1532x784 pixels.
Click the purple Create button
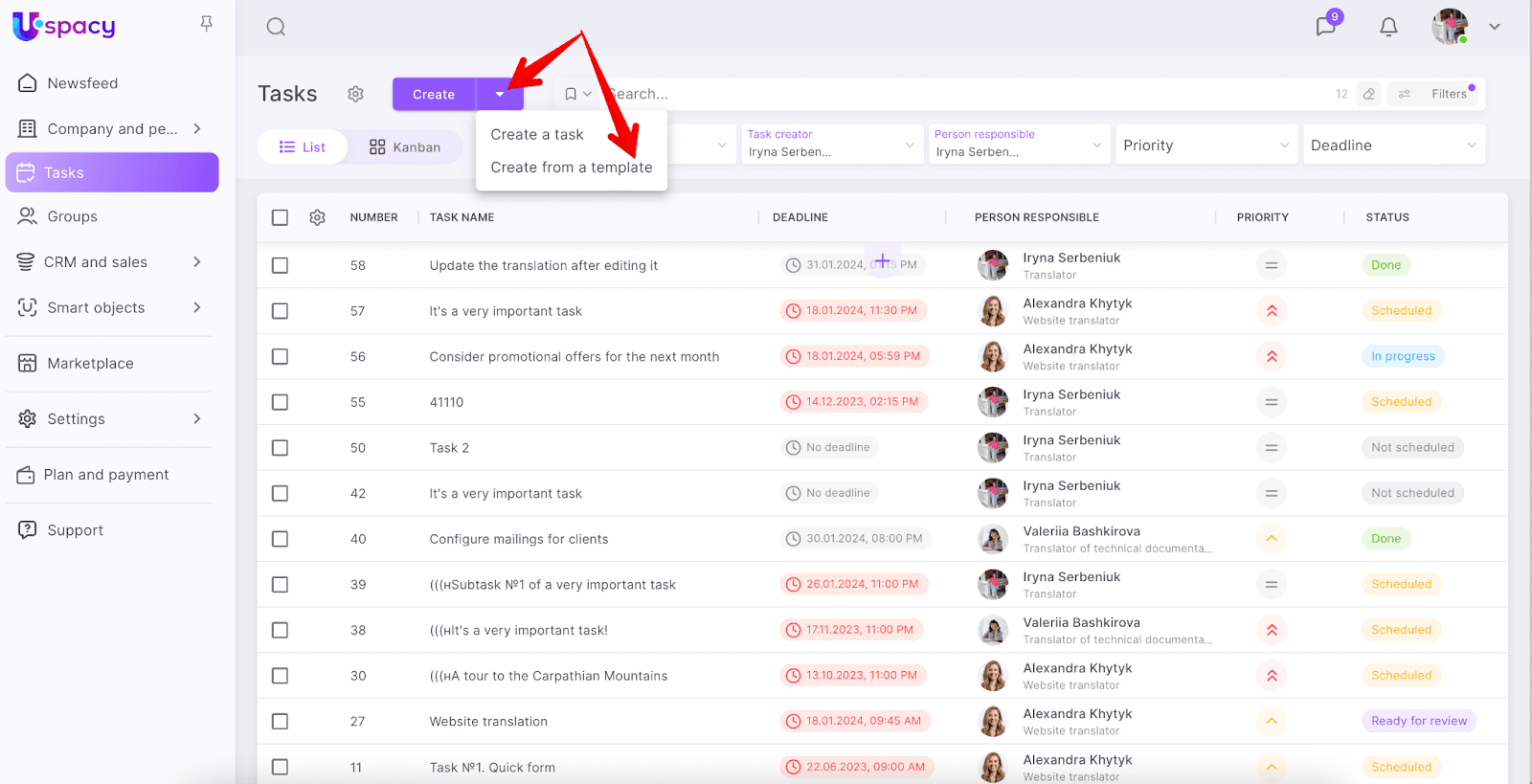click(434, 94)
